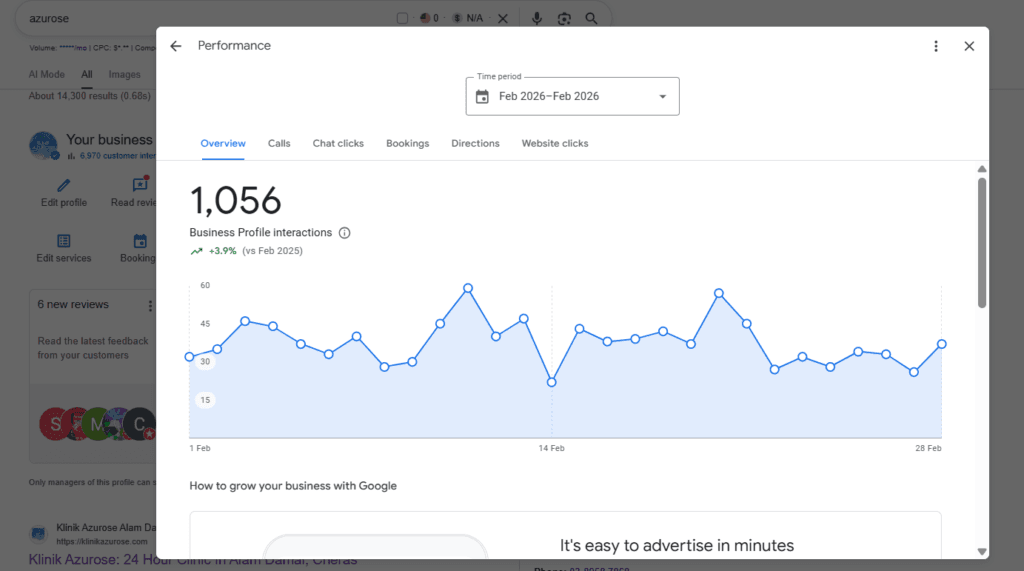Open AI Mode tab in Google results

click(x=46, y=74)
